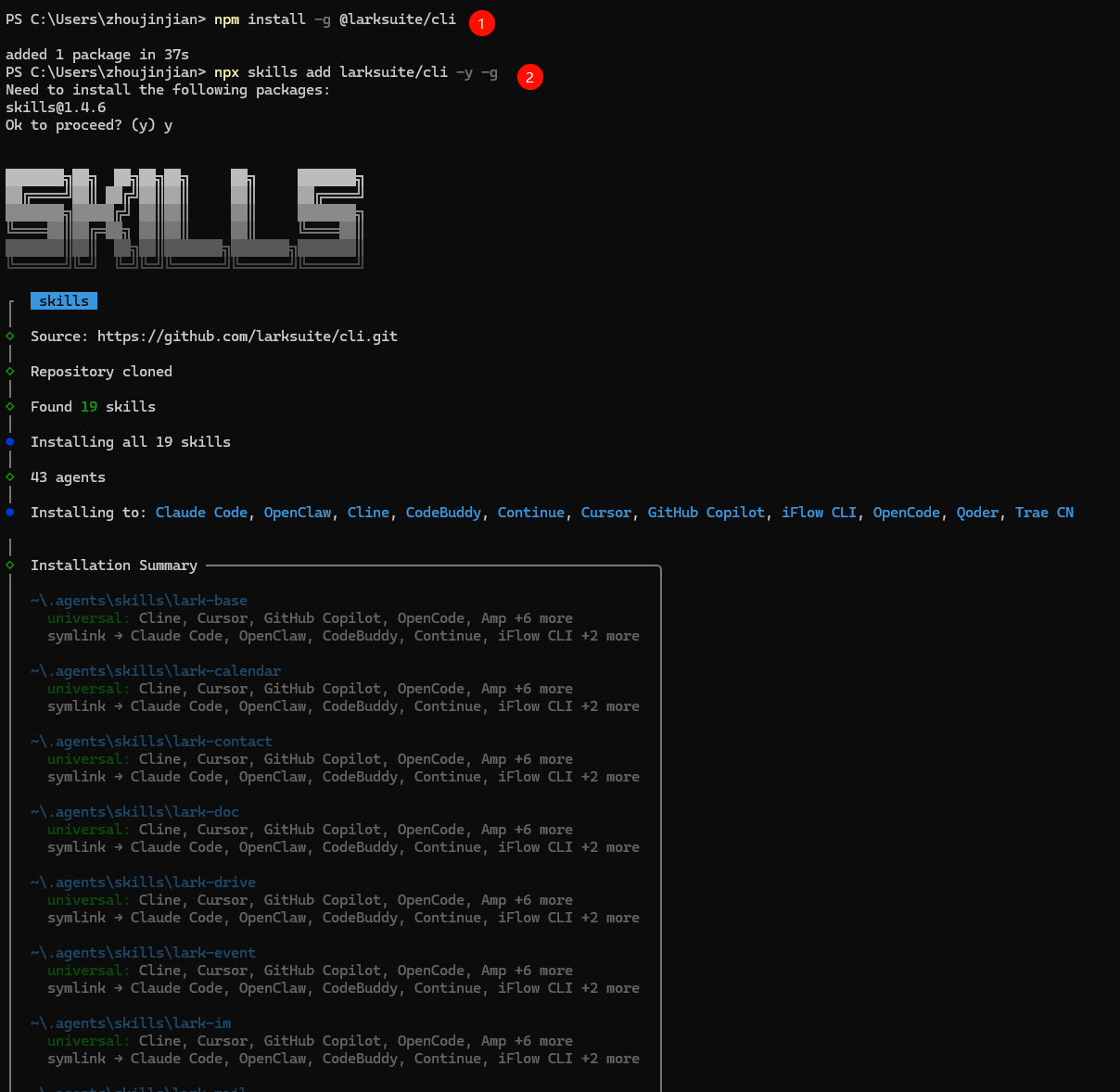The width and height of the screenshot is (1120, 1092).
Task: Click the SKILLS ASCII art logo
Action: 184,218
